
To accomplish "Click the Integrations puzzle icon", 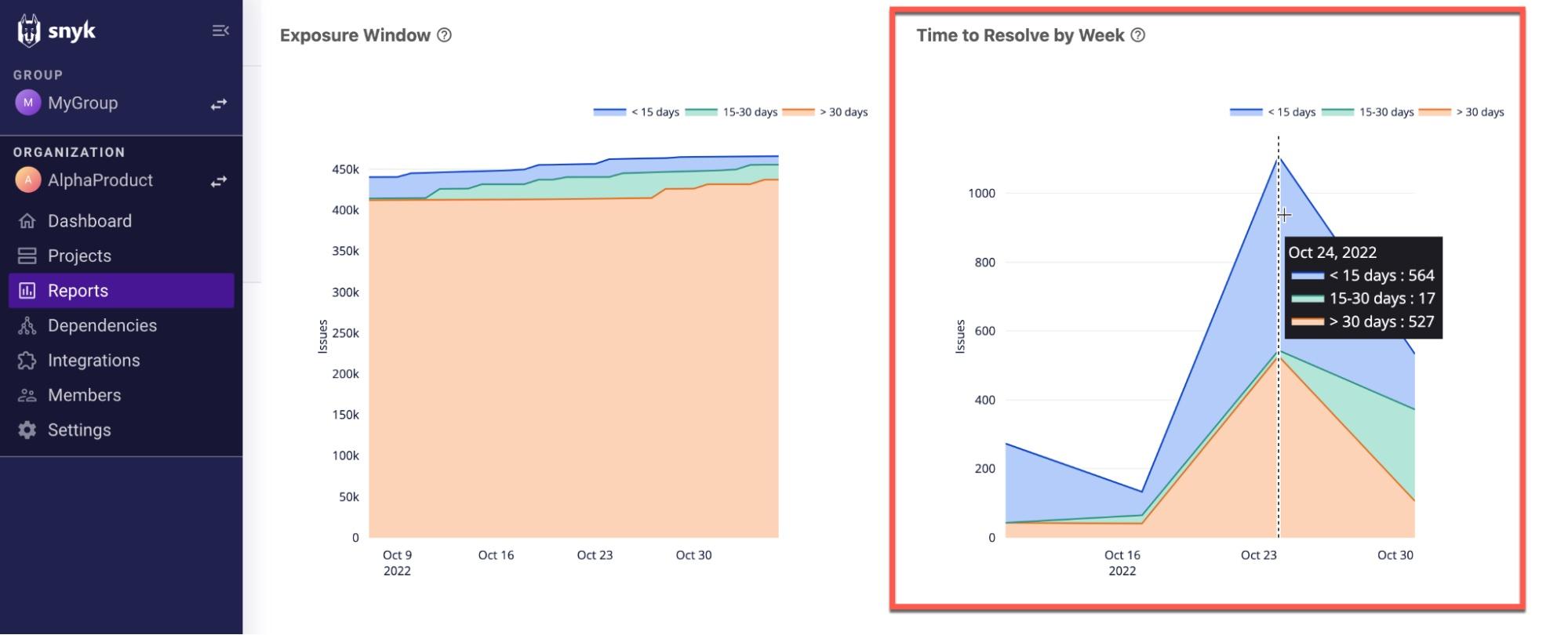I will 27,361.
